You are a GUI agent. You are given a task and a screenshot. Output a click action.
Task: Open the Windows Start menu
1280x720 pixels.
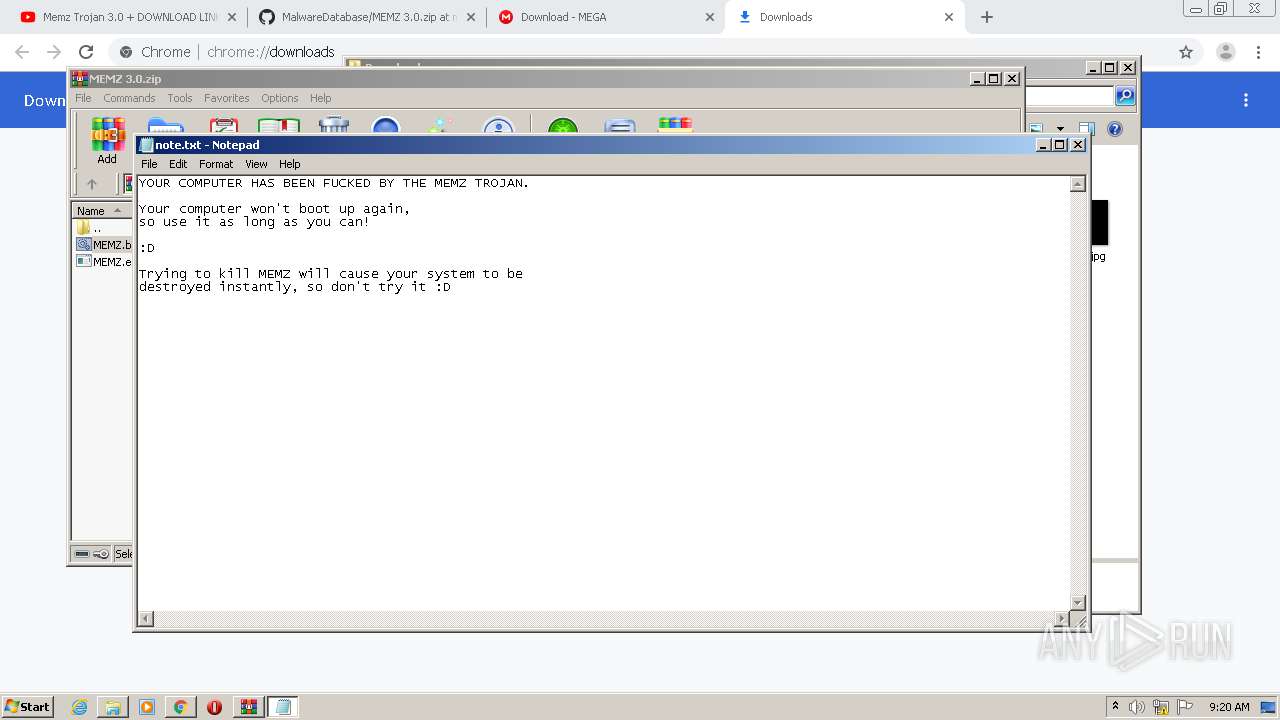coord(27,706)
